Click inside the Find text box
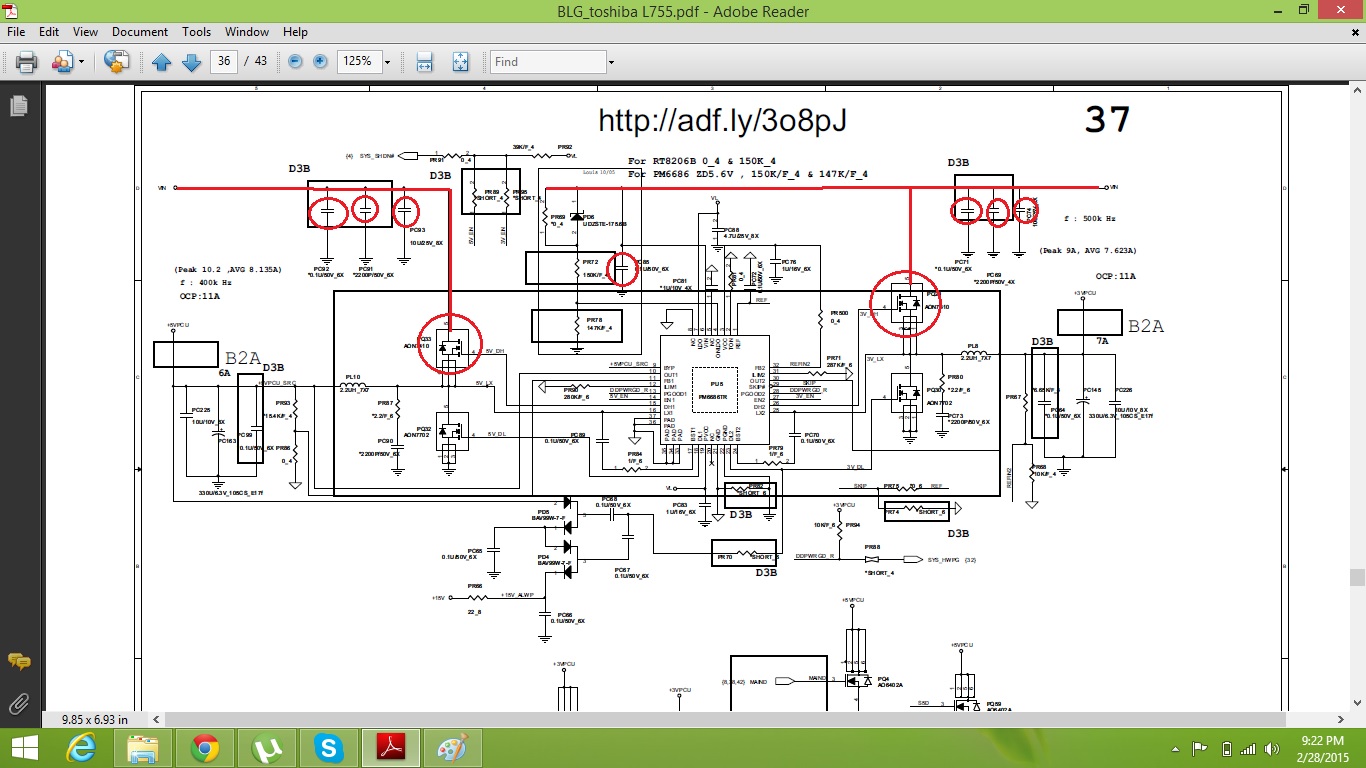Viewport: 1366px width, 768px height. pos(548,62)
